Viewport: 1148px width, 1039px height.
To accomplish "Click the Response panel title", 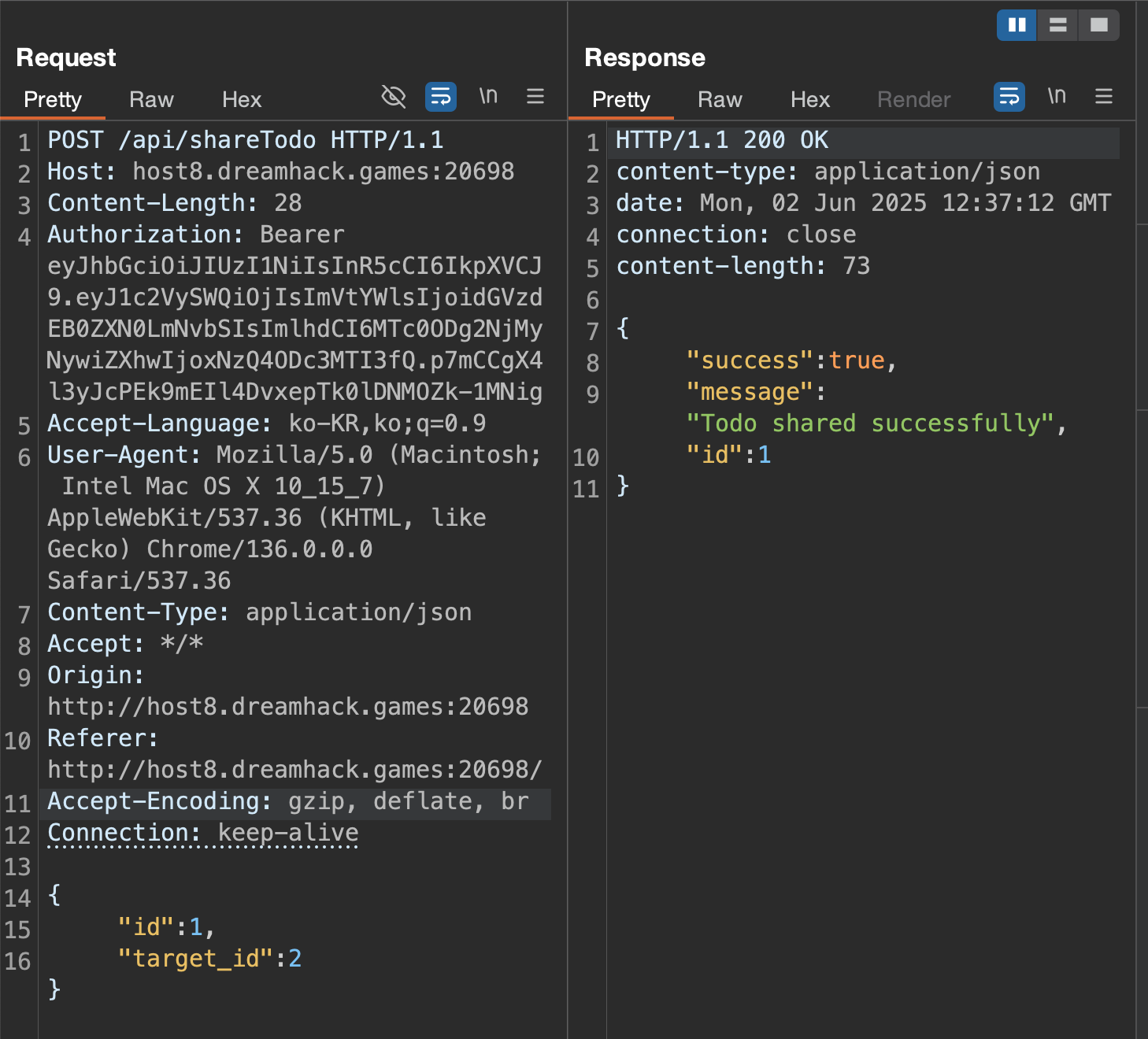I will tap(645, 57).
